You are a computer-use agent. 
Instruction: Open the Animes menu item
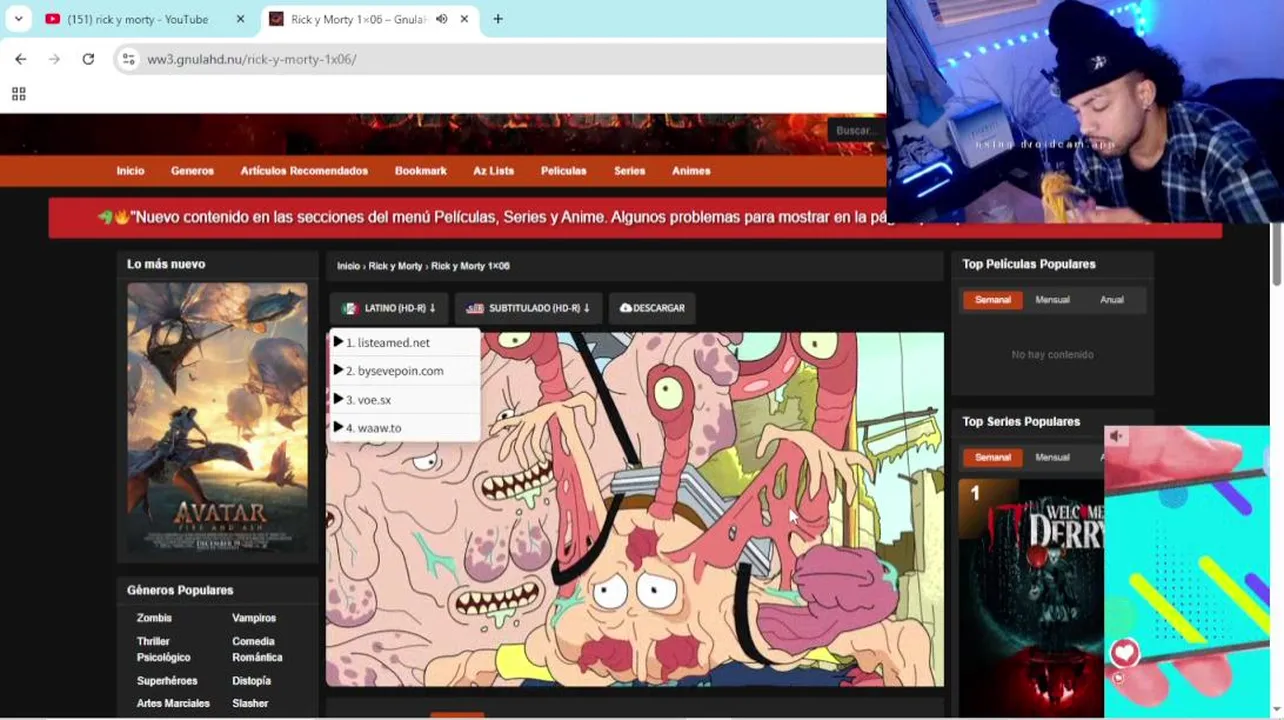[x=691, y=171]
